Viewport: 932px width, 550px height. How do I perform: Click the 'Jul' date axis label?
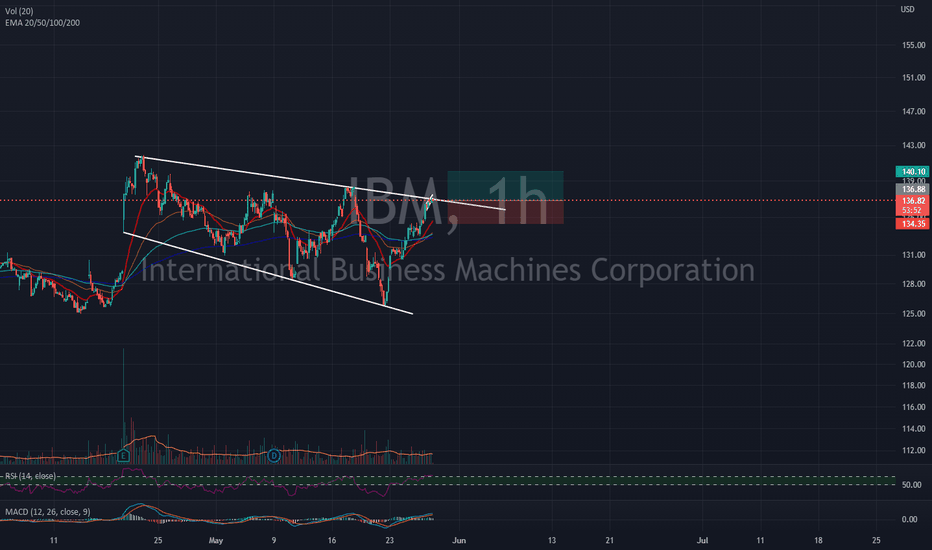tap(703, 540)
